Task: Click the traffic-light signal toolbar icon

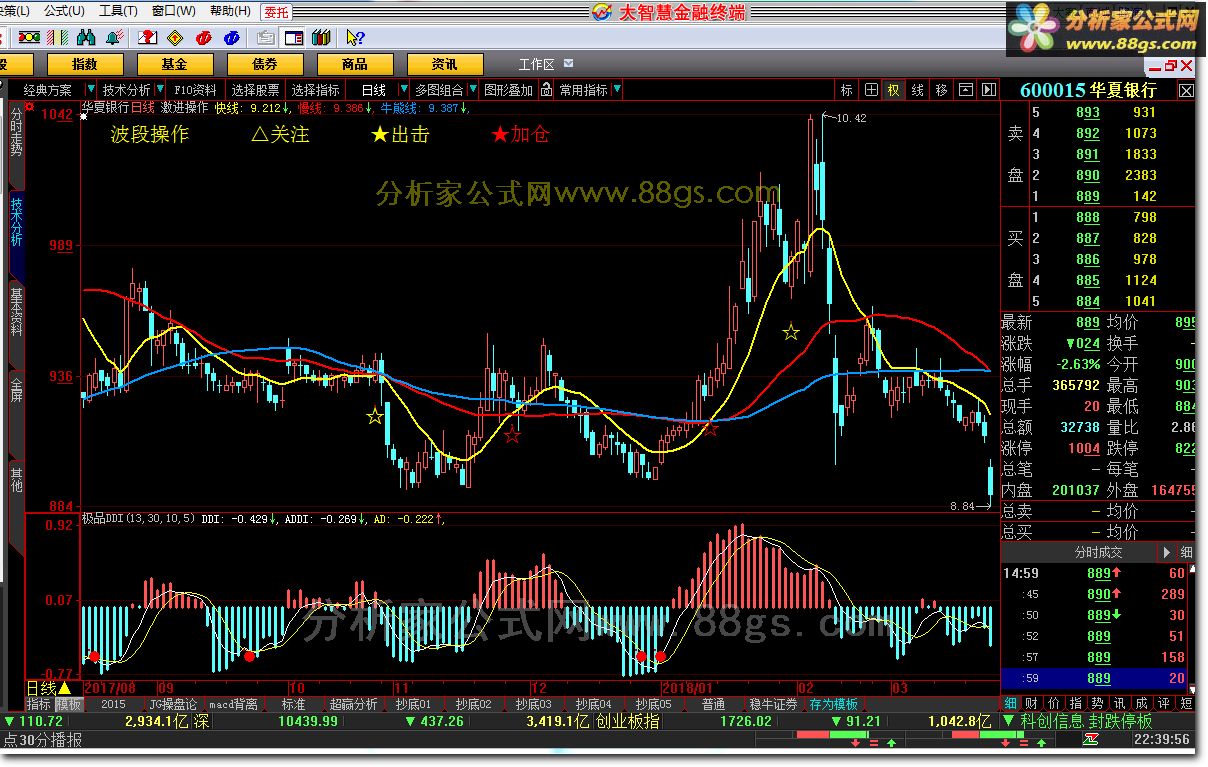Action: click(29, 37)
